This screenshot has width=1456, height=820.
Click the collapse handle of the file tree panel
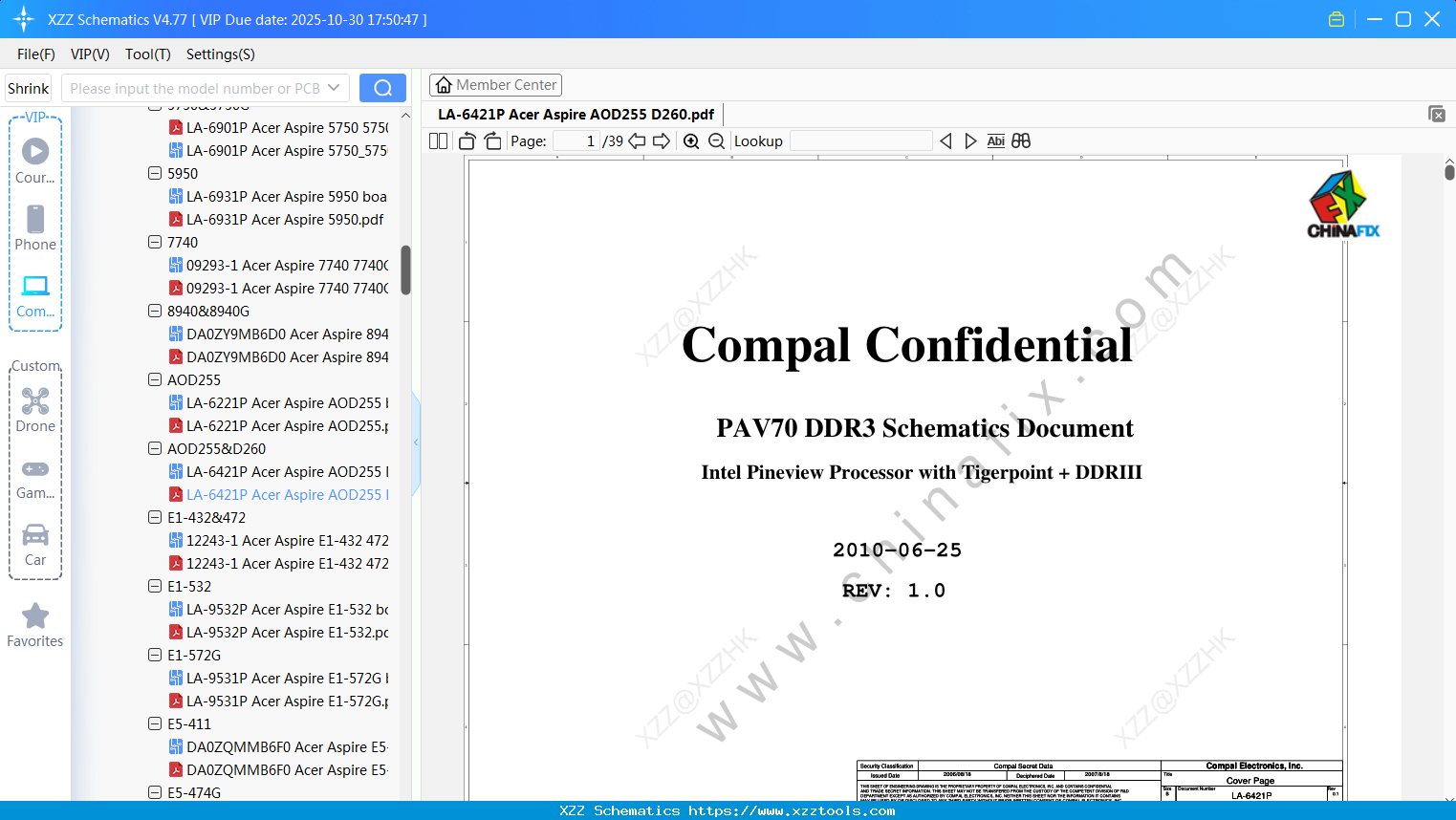click(416, 442)
